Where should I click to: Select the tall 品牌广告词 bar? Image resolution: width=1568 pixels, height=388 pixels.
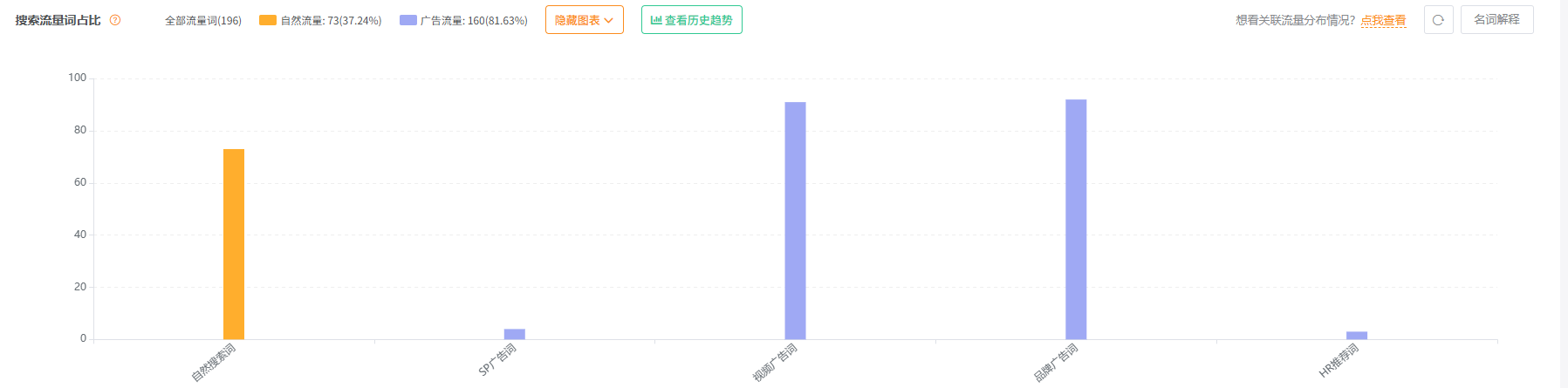click(x=1076, y=219)
